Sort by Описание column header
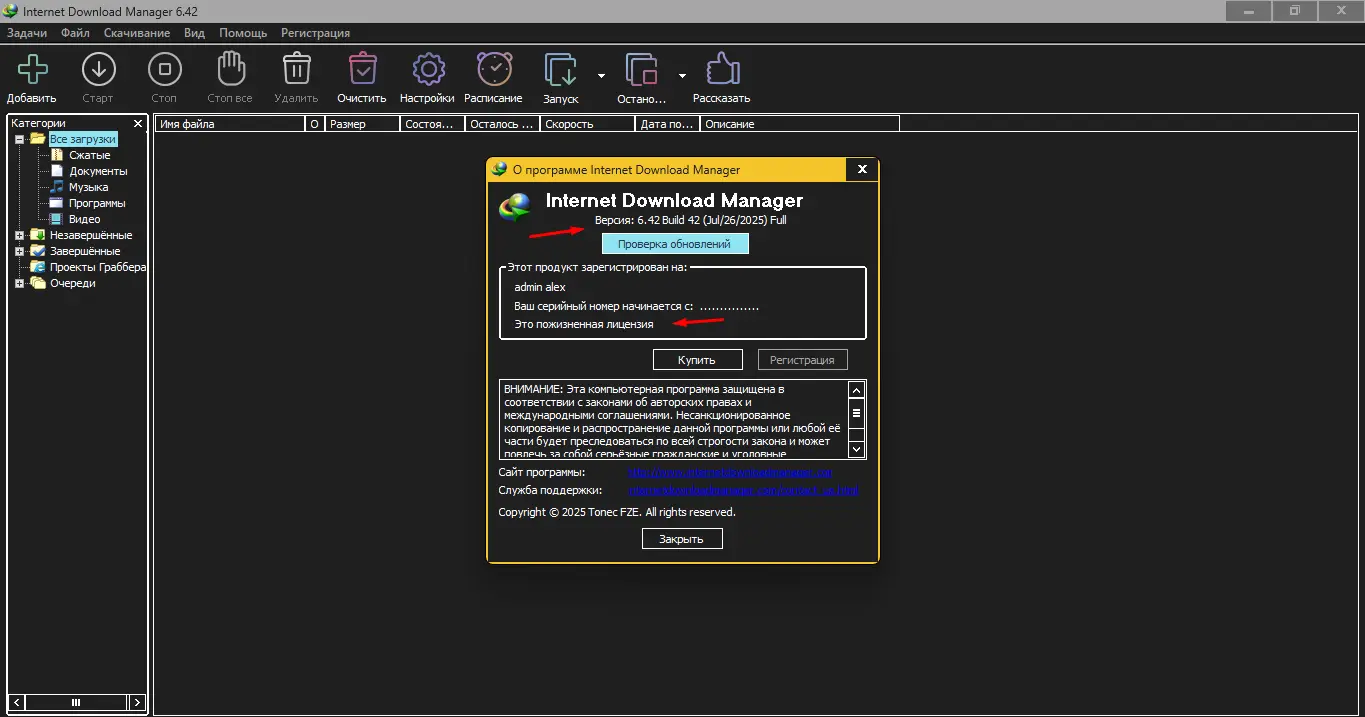The image size is (1365, 717). click(x=799, y=124)
